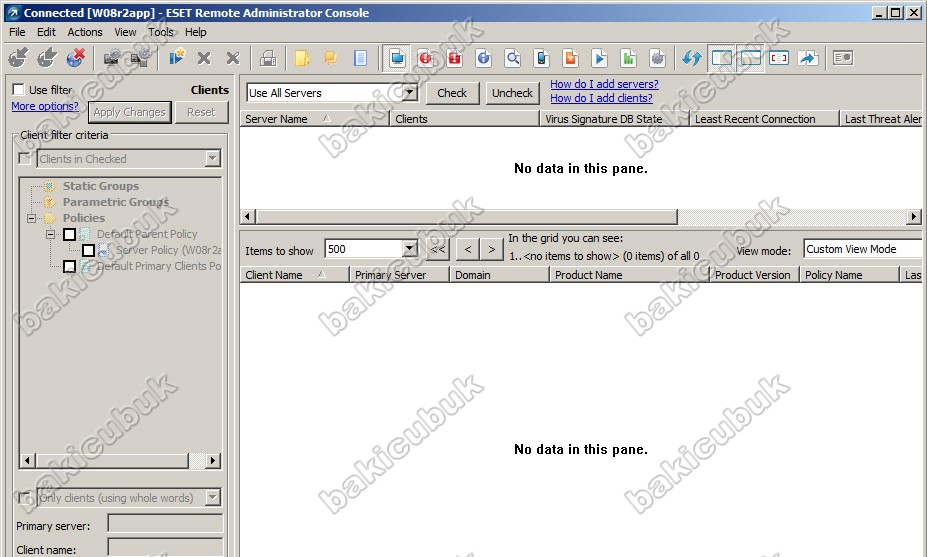Open the blue play tasks icon
This screenshot has height=557, width=927.
click(599, 58)
